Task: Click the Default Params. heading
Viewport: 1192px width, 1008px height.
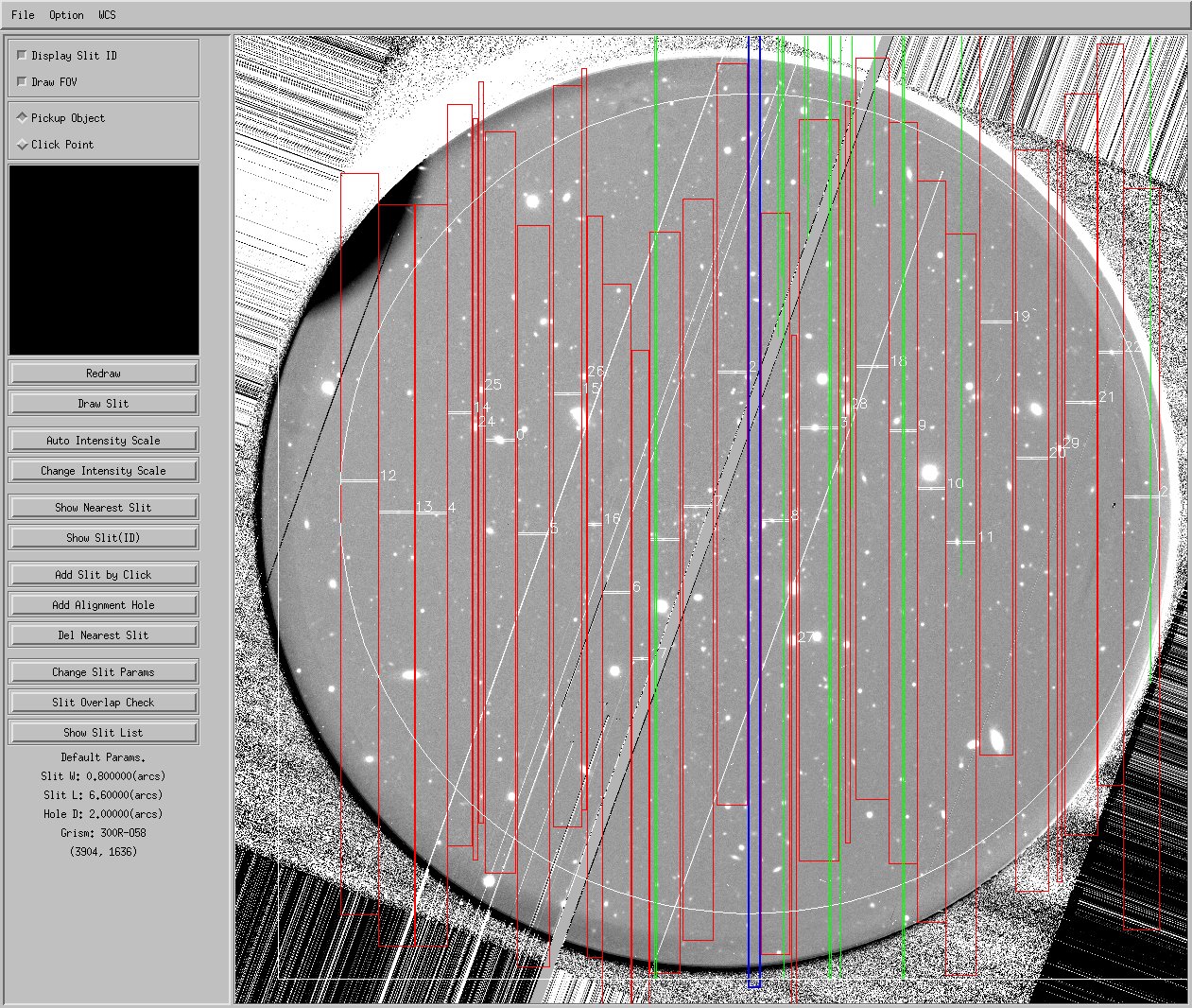Action: tap(103, 757)
